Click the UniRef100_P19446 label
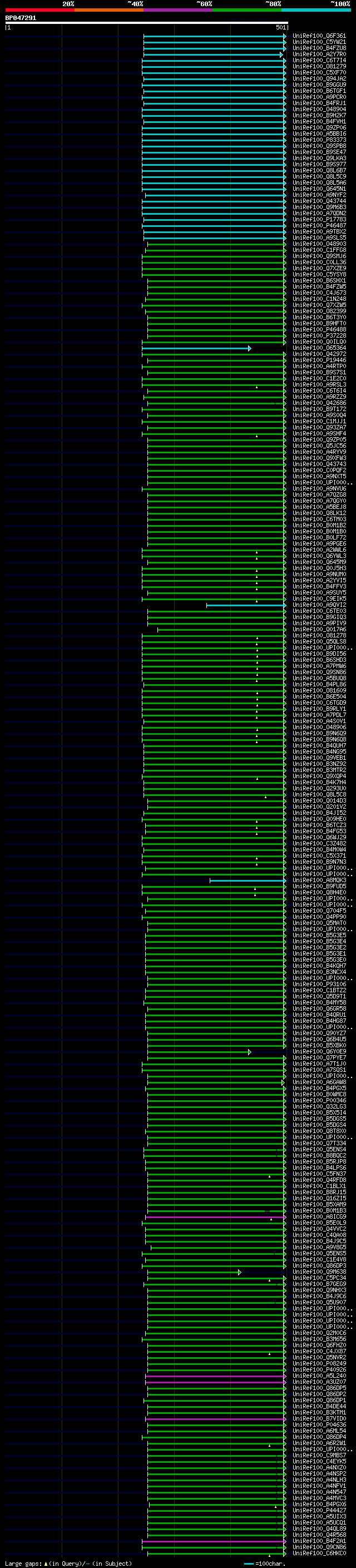 coord(319,360)
